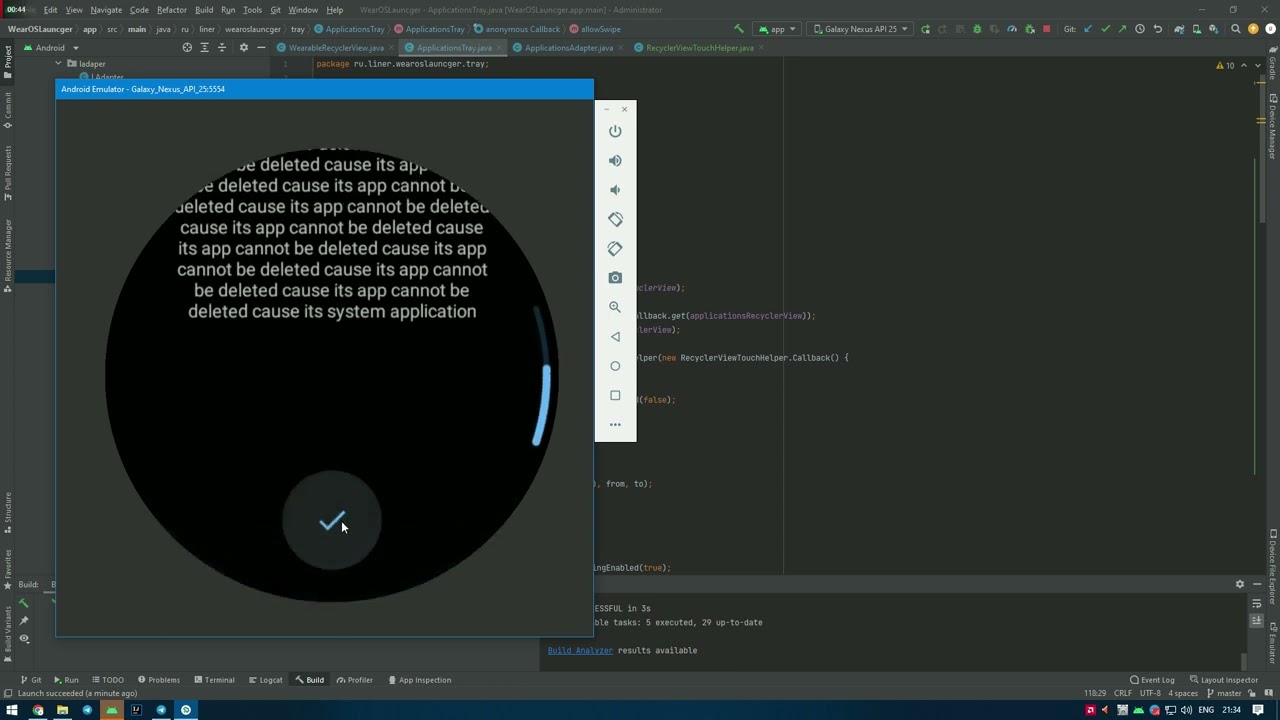Open the Problems tool window

coord(158,680)
